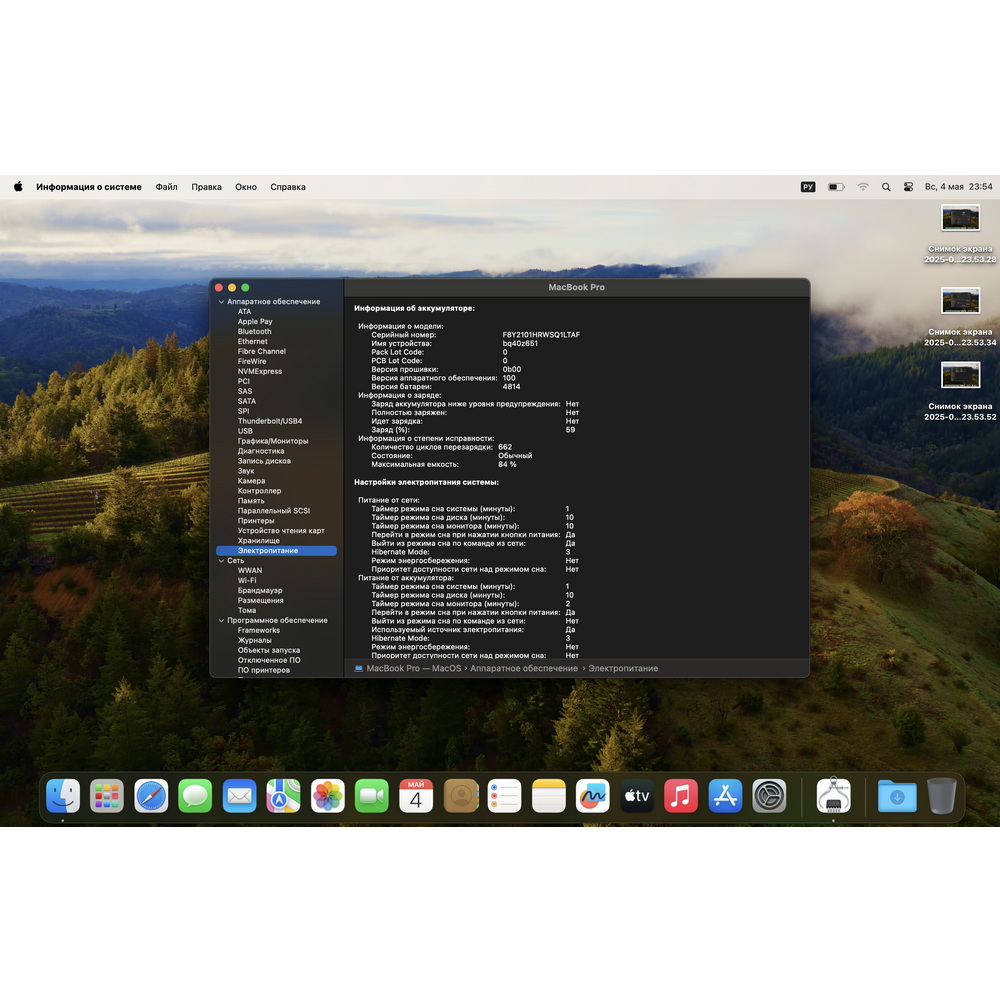Select Объекты запуска in the sidebar
This screenshot has width=1000, height=1000.
(268, 650)
